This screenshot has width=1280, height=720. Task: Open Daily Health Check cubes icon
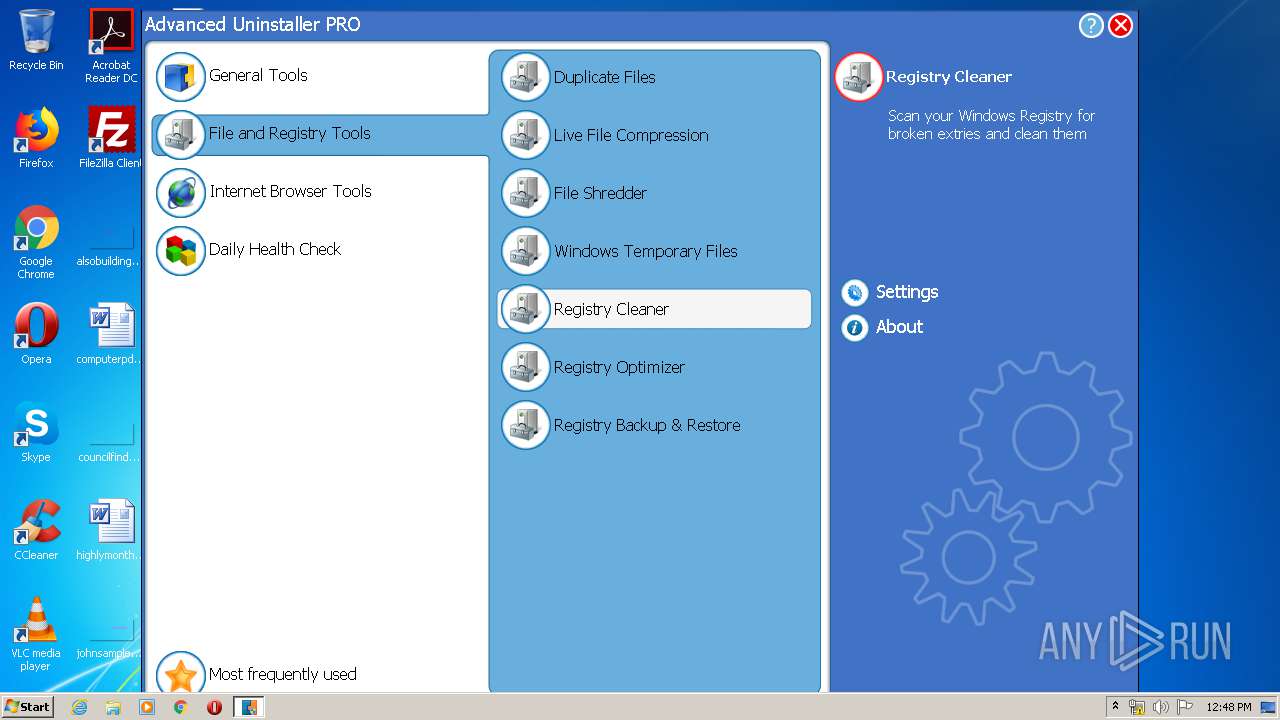coord(181,251)
